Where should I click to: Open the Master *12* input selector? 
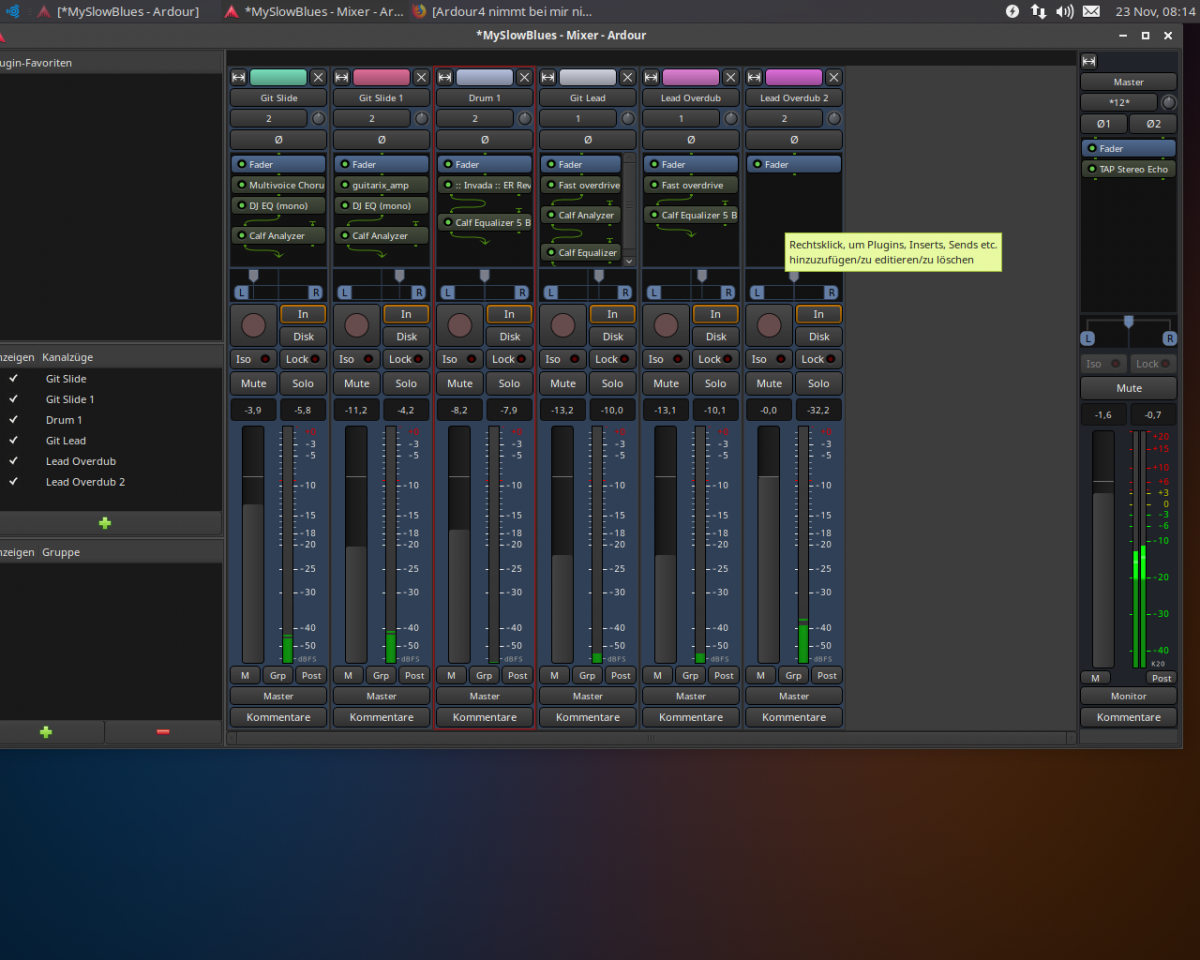(1118, 103)
